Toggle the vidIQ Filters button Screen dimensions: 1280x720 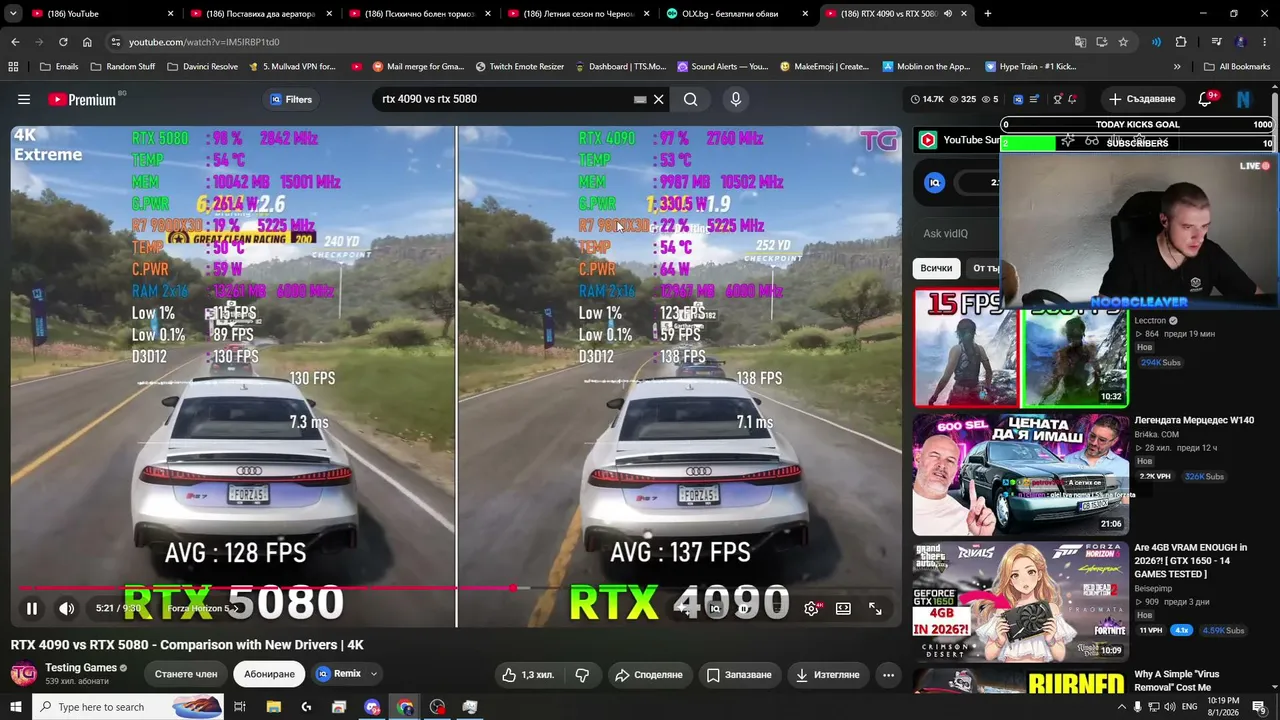tap(291, 99)
